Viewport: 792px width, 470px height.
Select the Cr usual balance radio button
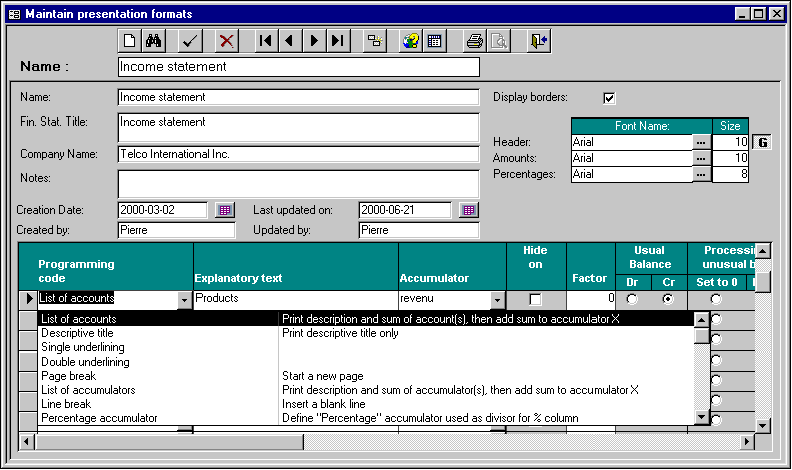668,299
